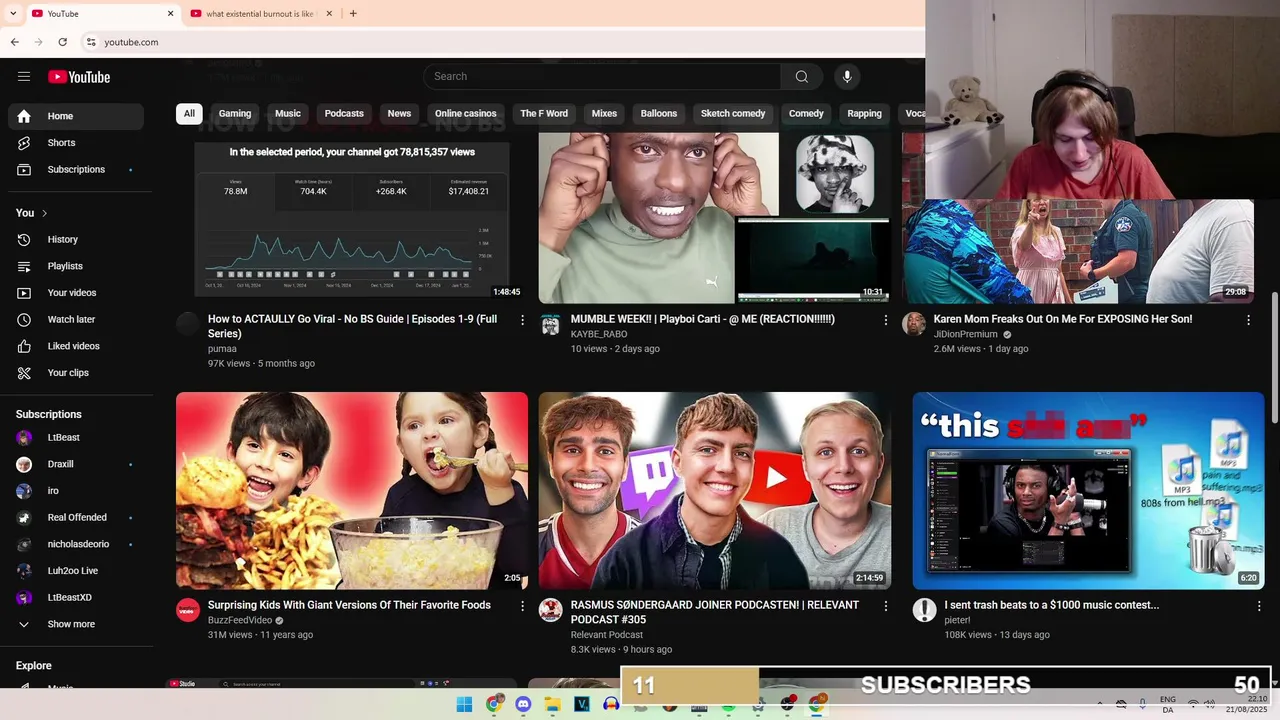
Task: Open watch History
Action: (76, 239)
